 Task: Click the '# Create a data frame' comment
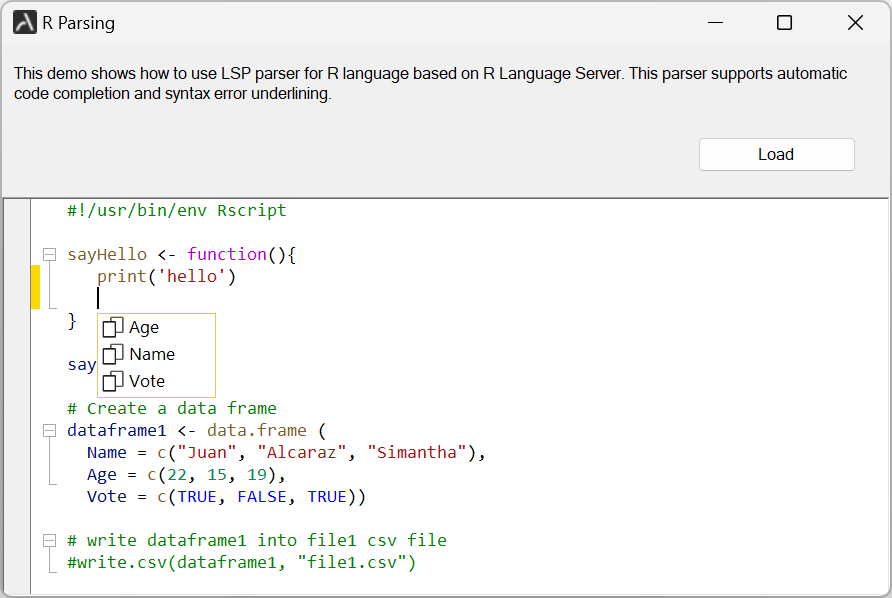(x=172, y=409)
